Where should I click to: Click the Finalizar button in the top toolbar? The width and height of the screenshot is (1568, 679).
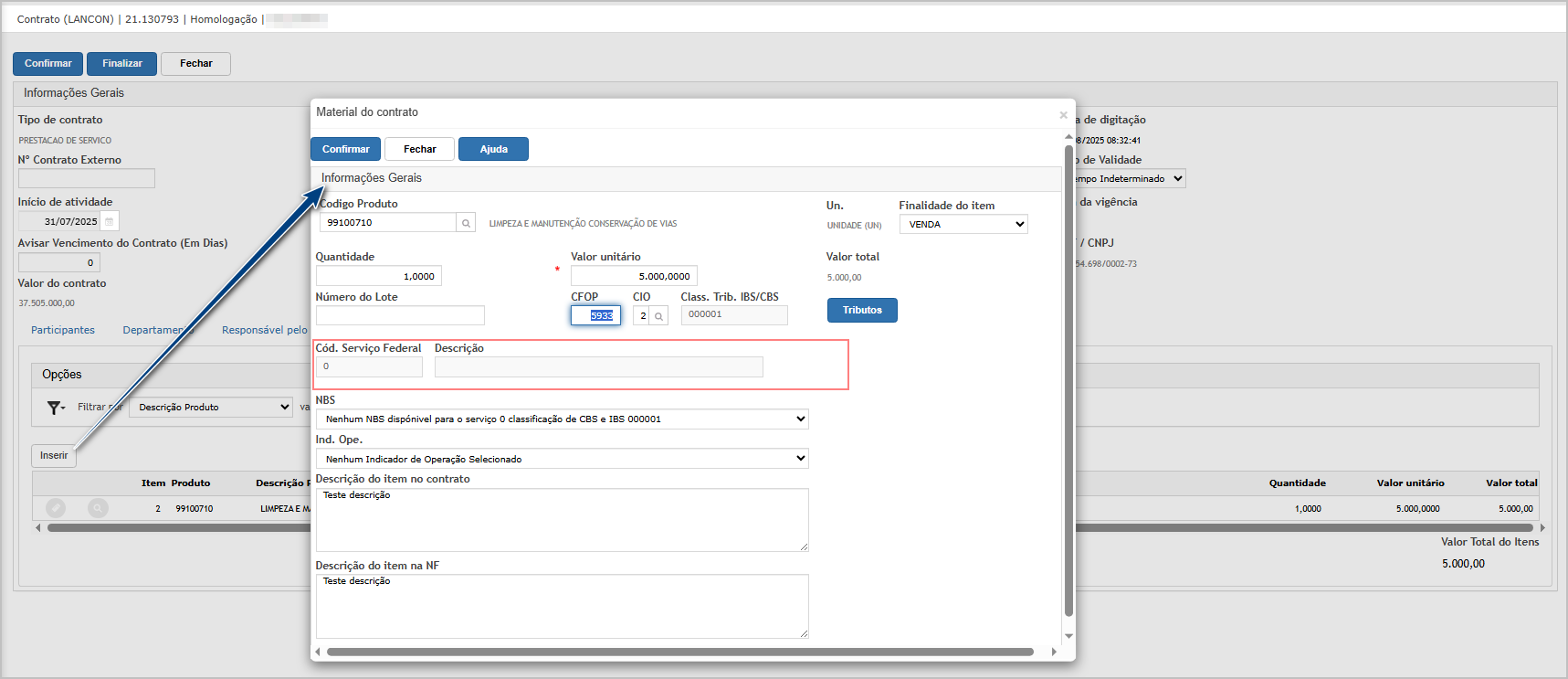(x=121, y=64)
